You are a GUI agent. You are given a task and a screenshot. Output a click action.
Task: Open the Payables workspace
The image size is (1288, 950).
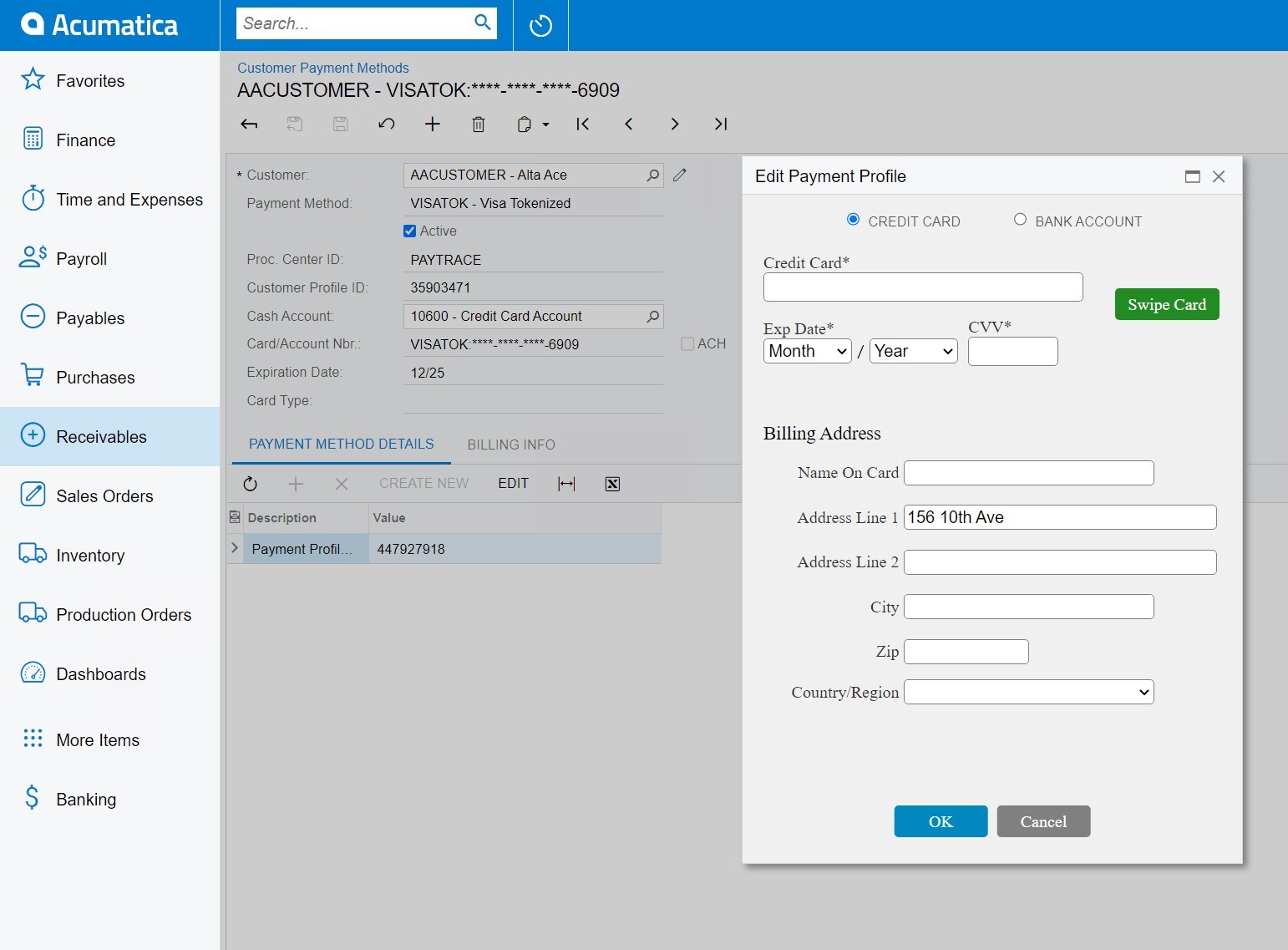[109, 318]
